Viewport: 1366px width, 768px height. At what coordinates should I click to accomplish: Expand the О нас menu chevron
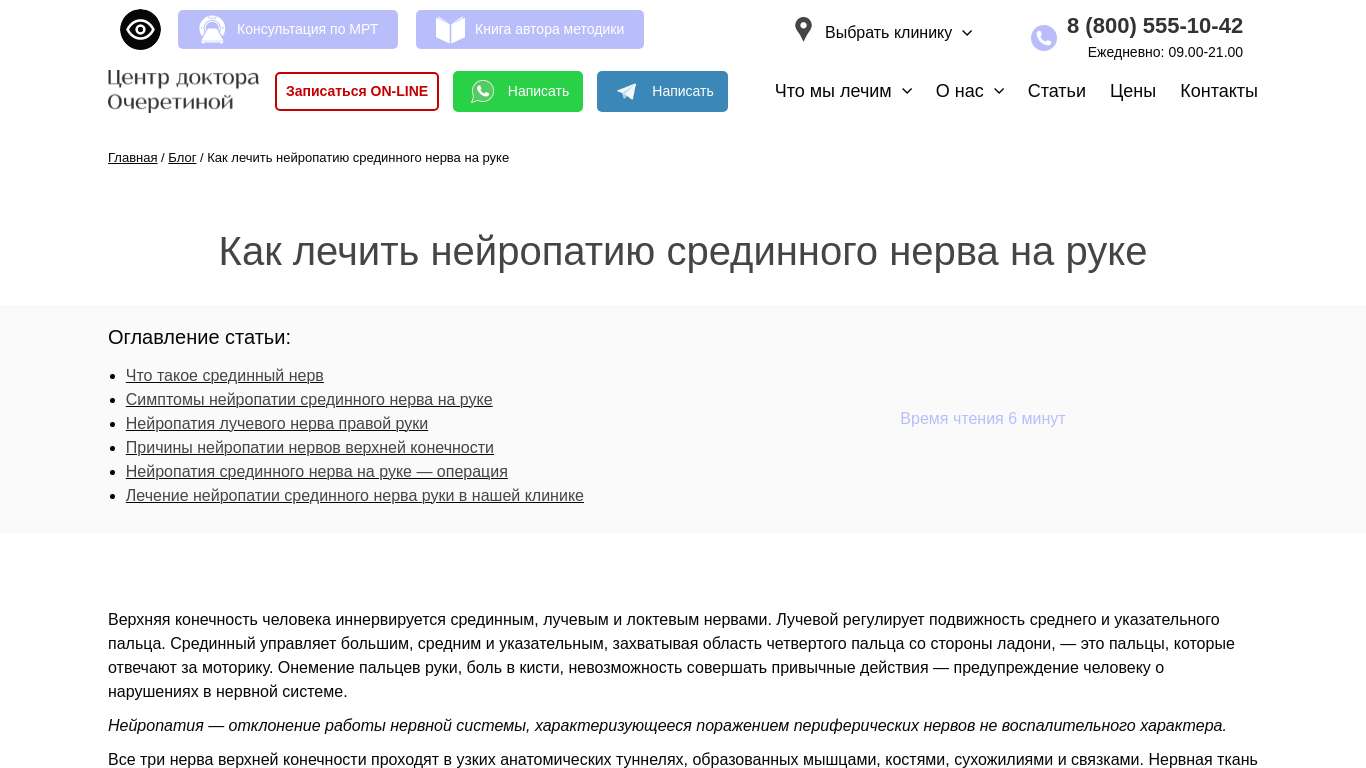point(998,91)
